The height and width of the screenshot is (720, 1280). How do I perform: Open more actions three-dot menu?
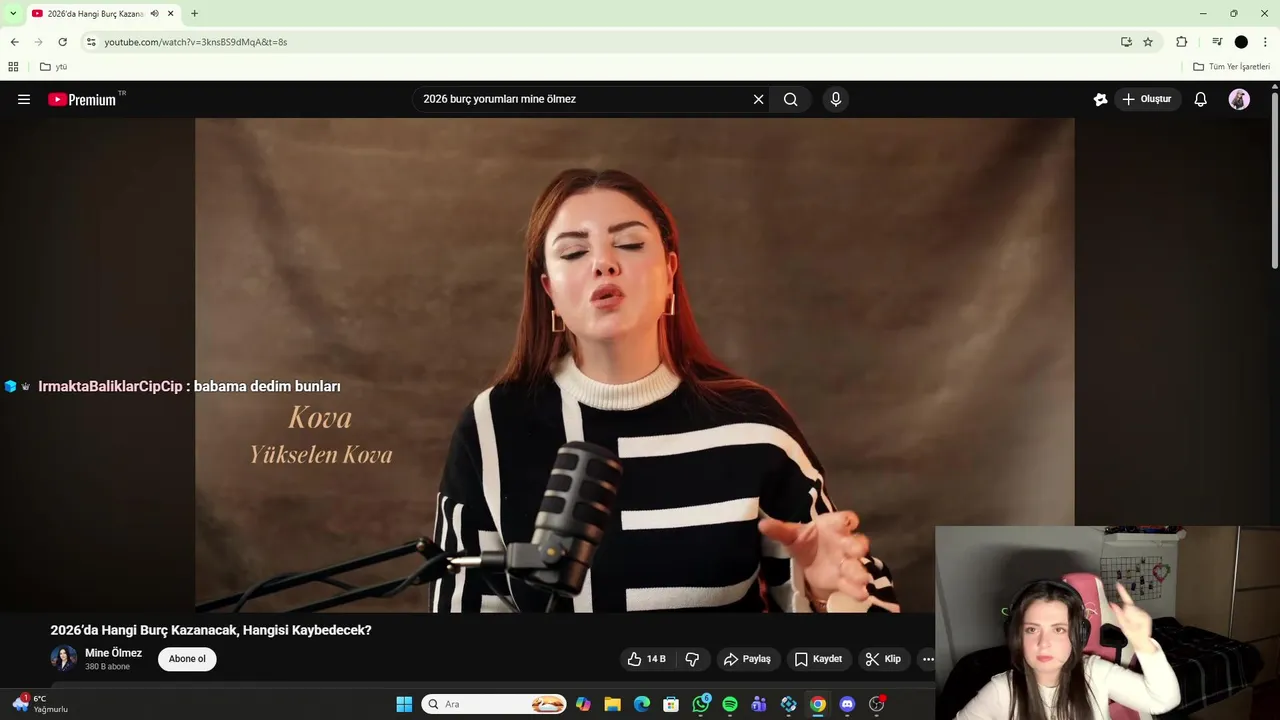click(x=927, y=659)
